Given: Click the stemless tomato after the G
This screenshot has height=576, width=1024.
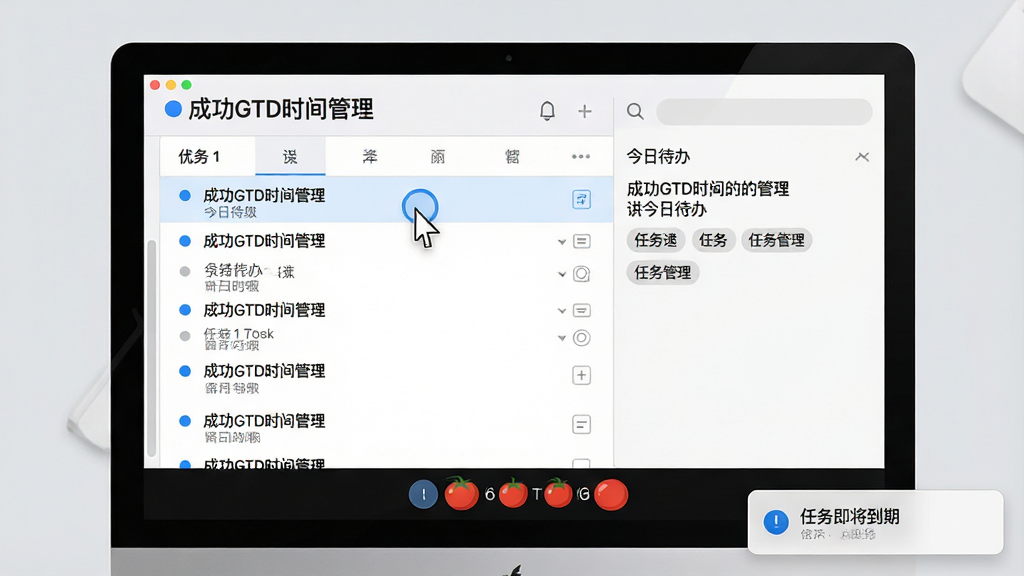Looking at the screenshot, I should click(x=611, y=494).
